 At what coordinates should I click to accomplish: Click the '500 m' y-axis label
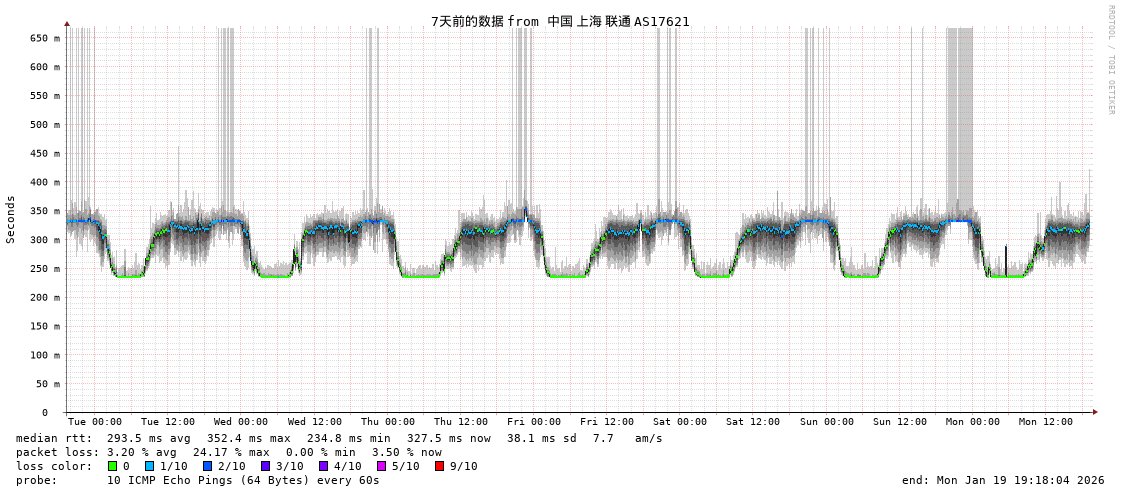coord(45,124)
